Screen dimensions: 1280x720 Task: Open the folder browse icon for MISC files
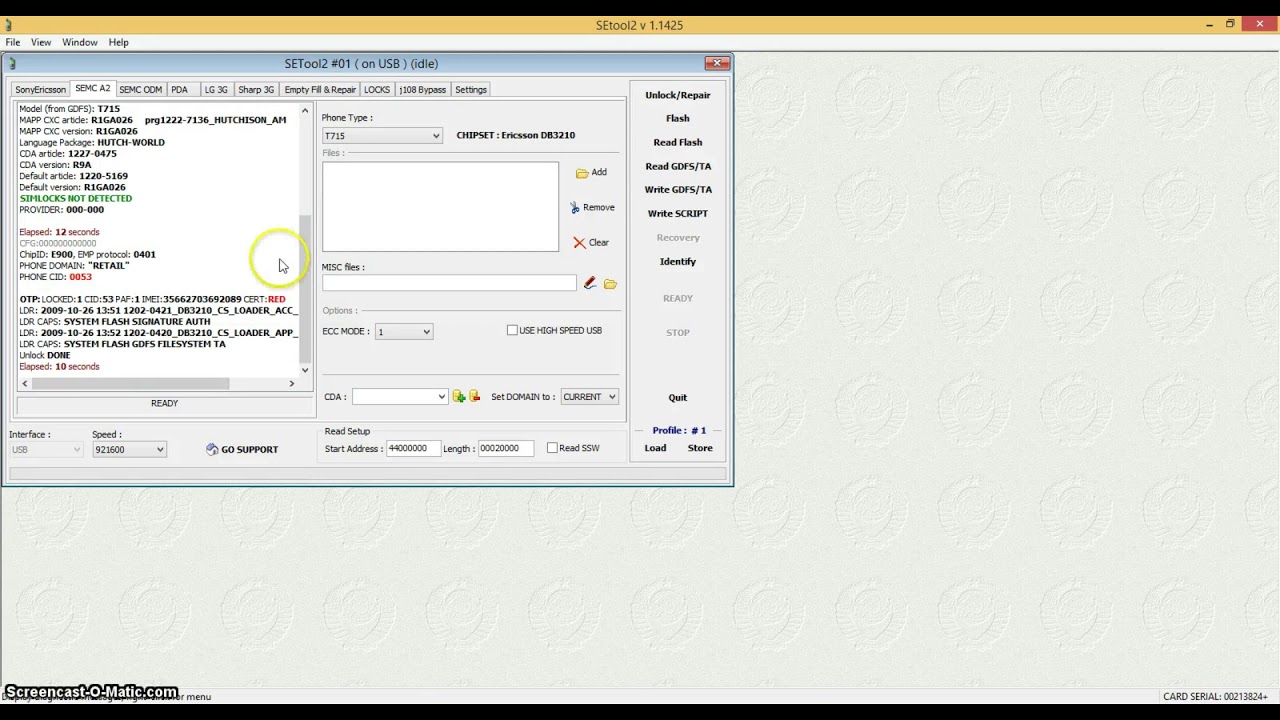click(x=610, y=284)
